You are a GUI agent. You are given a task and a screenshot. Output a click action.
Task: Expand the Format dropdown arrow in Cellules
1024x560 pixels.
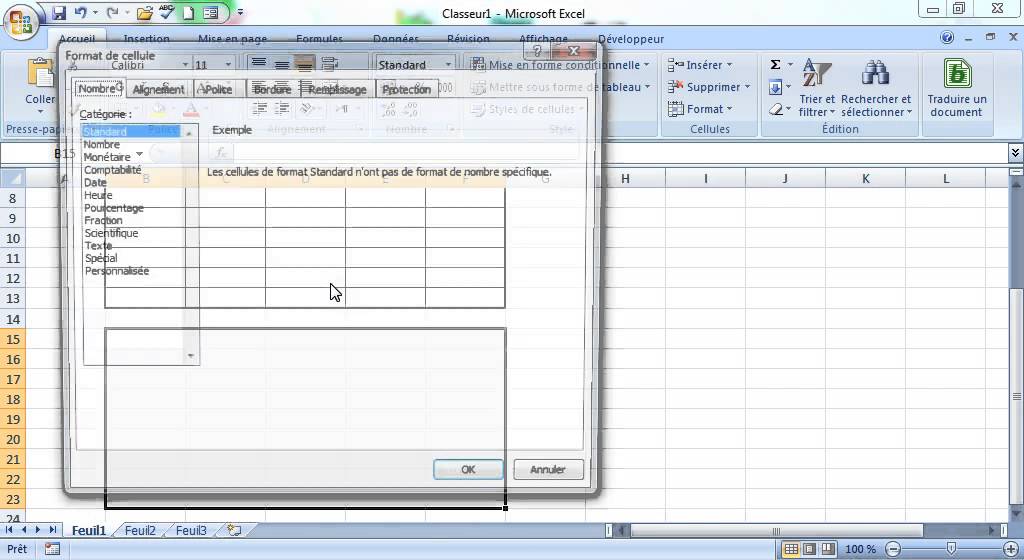(x=729, y=109)
